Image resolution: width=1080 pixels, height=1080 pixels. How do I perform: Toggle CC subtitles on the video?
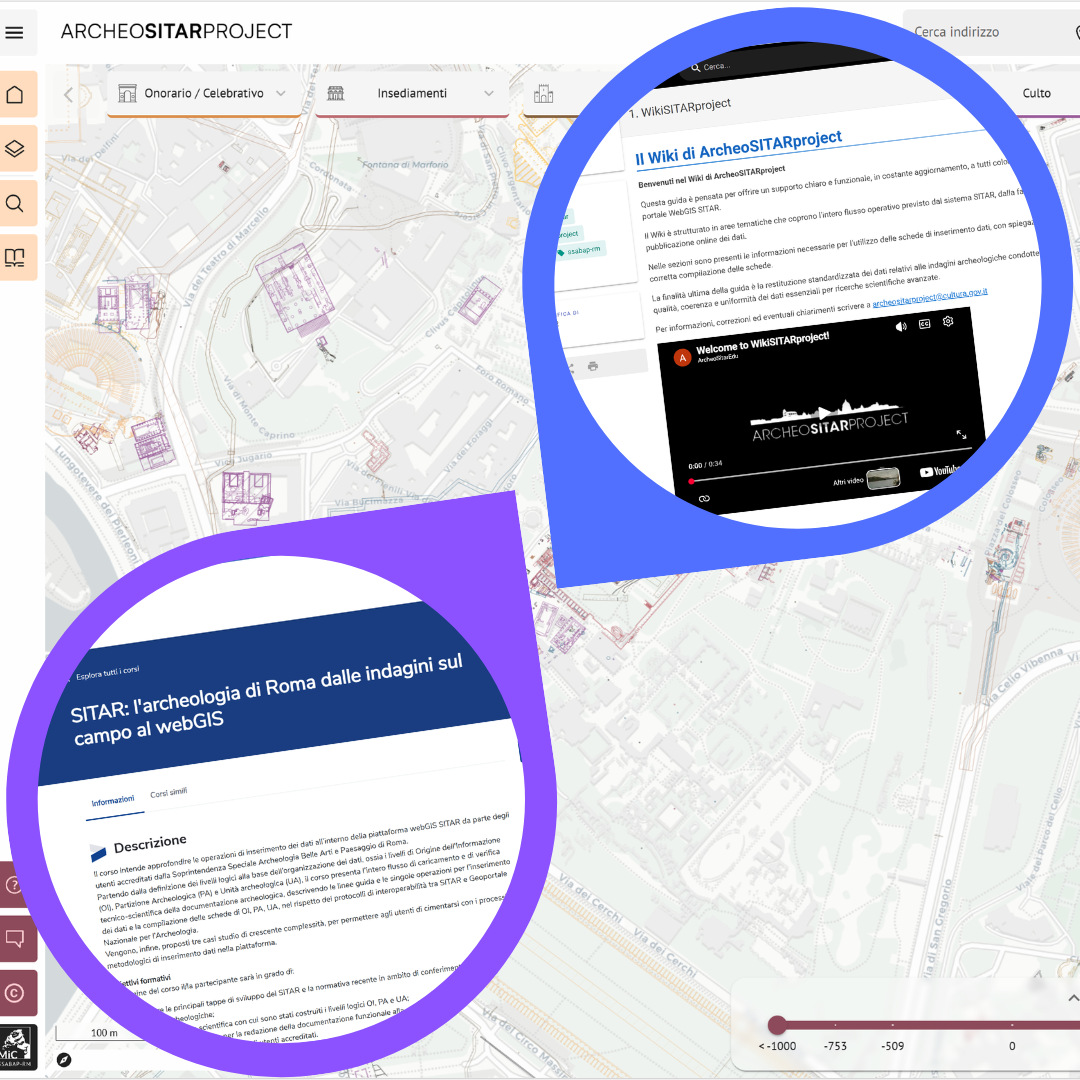(924, 324)
